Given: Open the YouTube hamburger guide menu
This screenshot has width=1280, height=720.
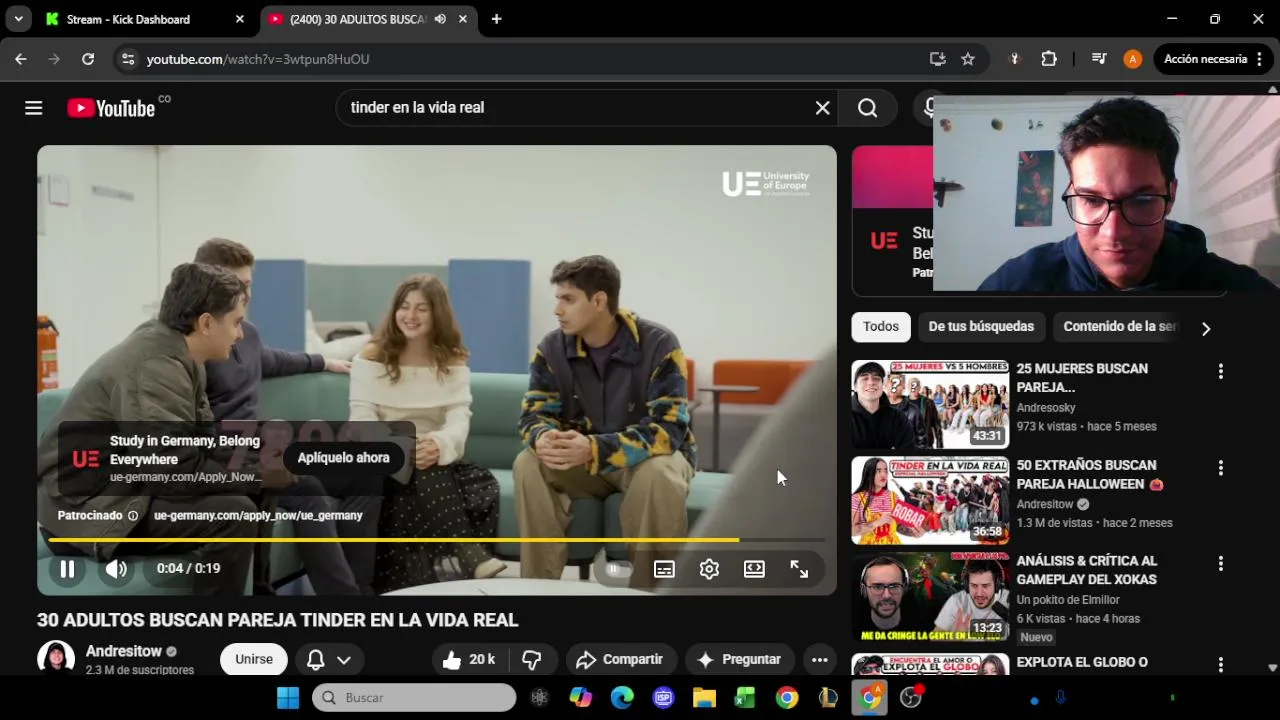Looking at the screenshot, I should coord(33,108).
